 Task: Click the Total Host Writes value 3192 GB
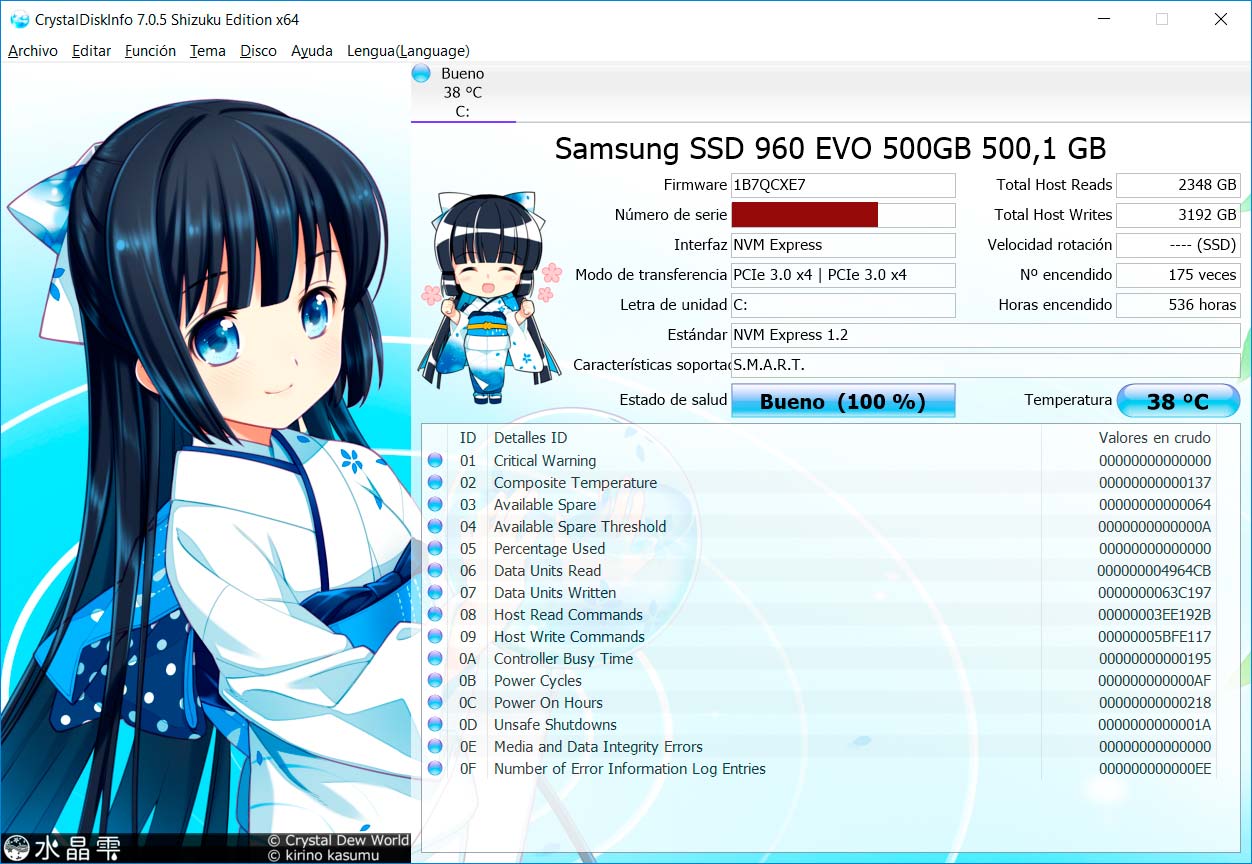(1178, 215)
